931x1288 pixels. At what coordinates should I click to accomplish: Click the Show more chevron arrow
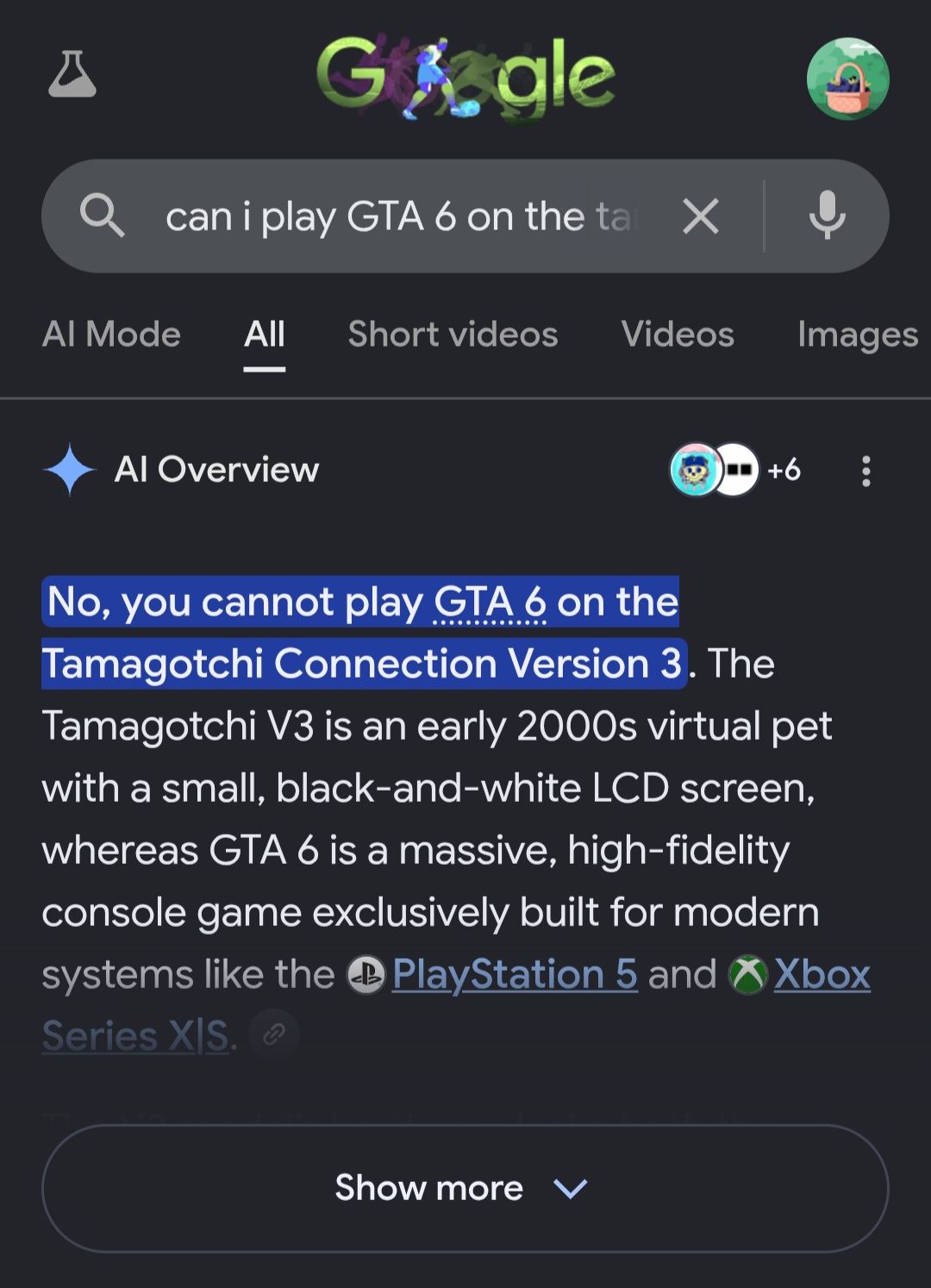tap(570, 1189)
